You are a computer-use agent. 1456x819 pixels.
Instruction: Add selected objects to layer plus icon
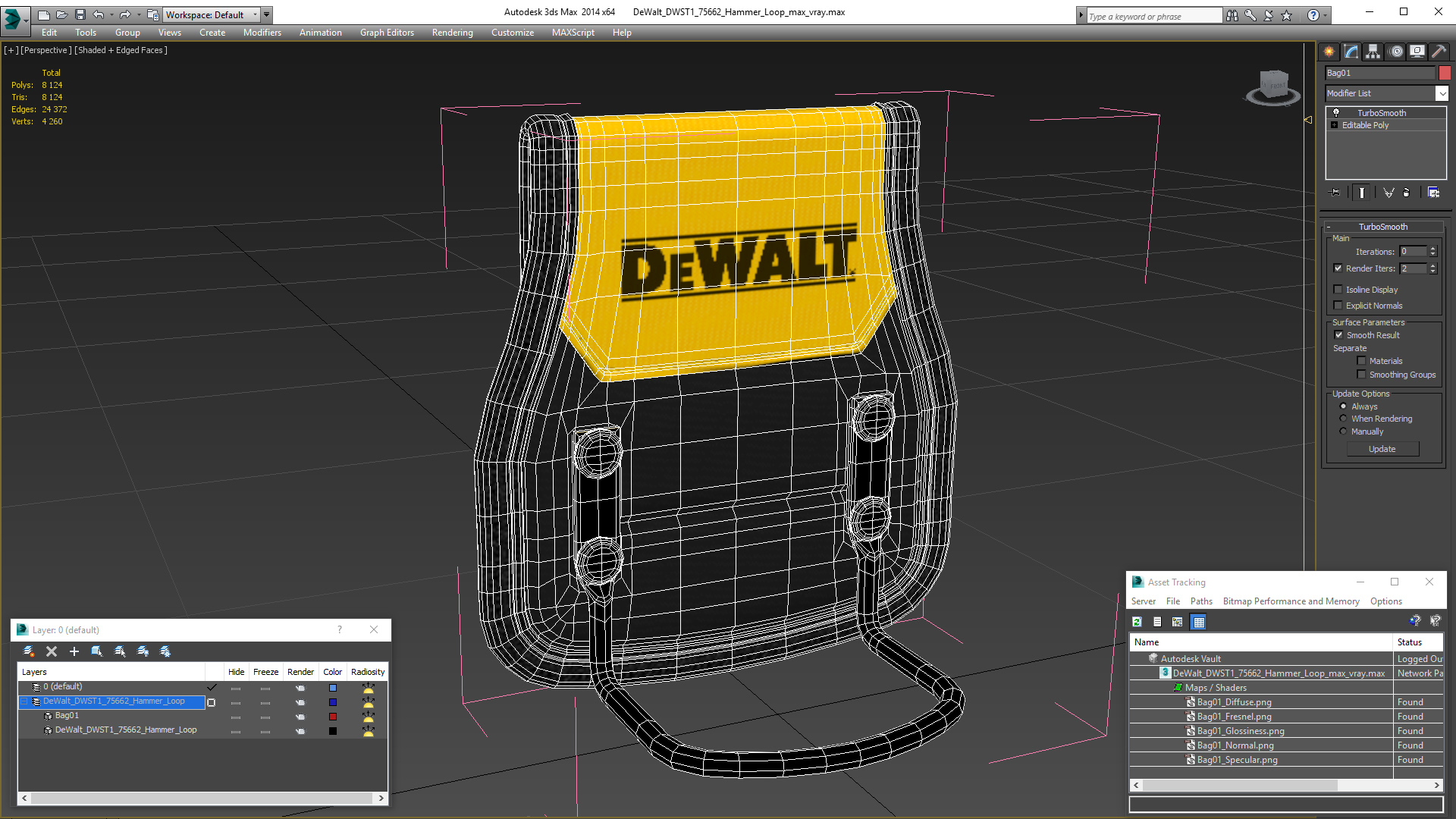(74, 651)
